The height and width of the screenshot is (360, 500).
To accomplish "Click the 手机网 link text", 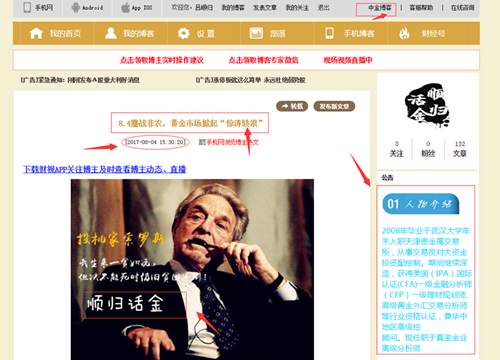I will coord(44,7).
